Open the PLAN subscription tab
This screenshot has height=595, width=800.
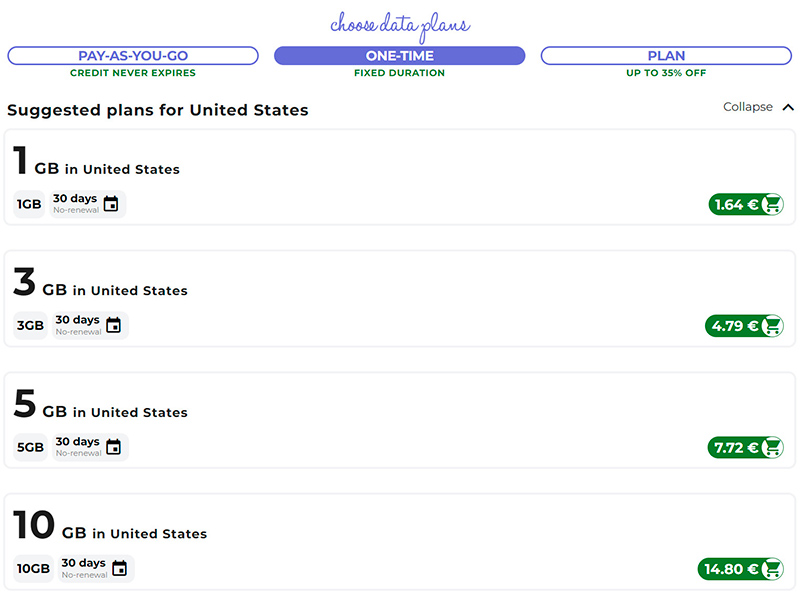[x=666, y=56]
